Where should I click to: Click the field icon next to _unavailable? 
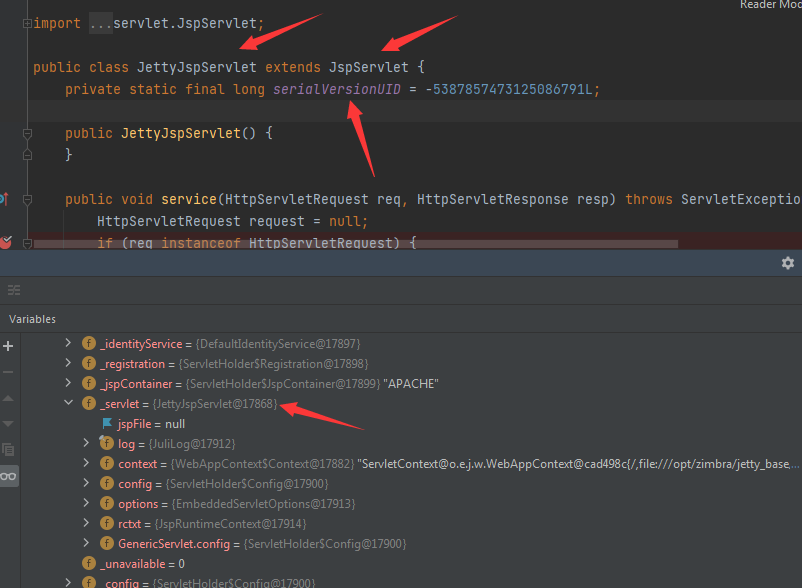click(89, 564)
